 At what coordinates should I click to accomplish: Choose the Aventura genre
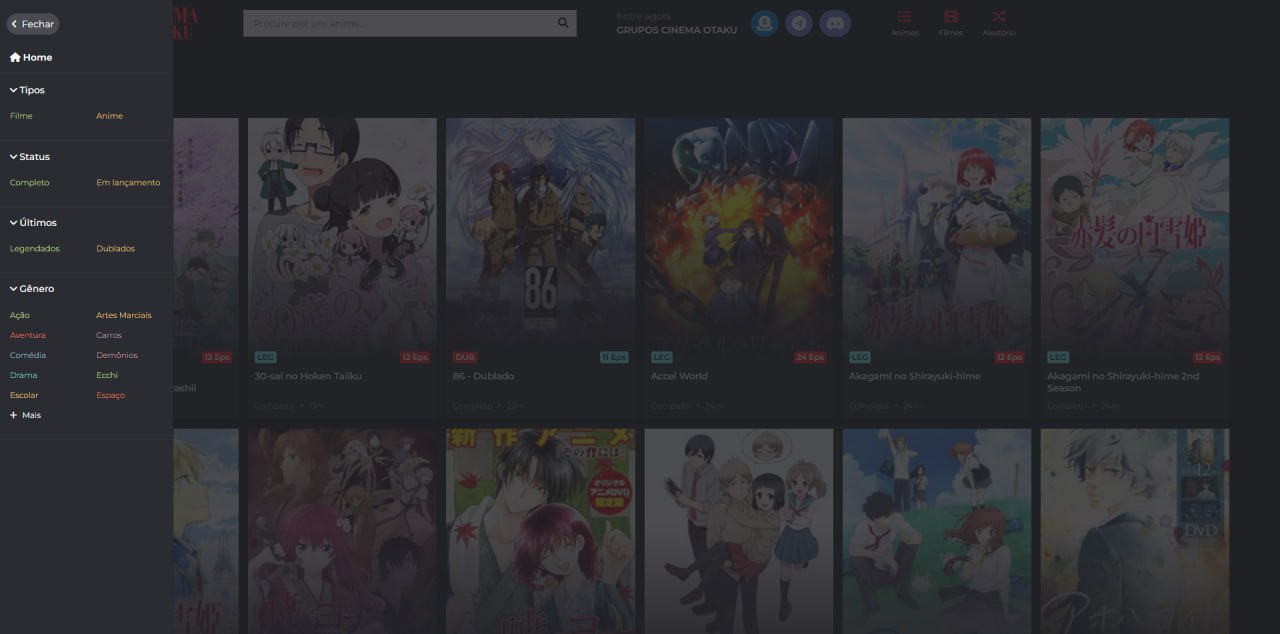coord(28,335)
